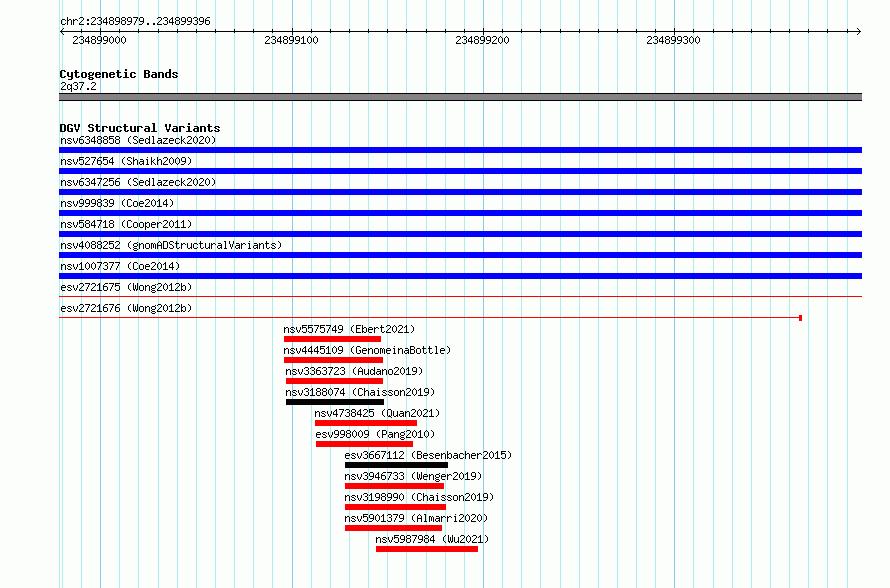Screen dimensions: 890x588
Task: Open nsv584718 (Cooper2011) variant label
Action: [126, 224]
